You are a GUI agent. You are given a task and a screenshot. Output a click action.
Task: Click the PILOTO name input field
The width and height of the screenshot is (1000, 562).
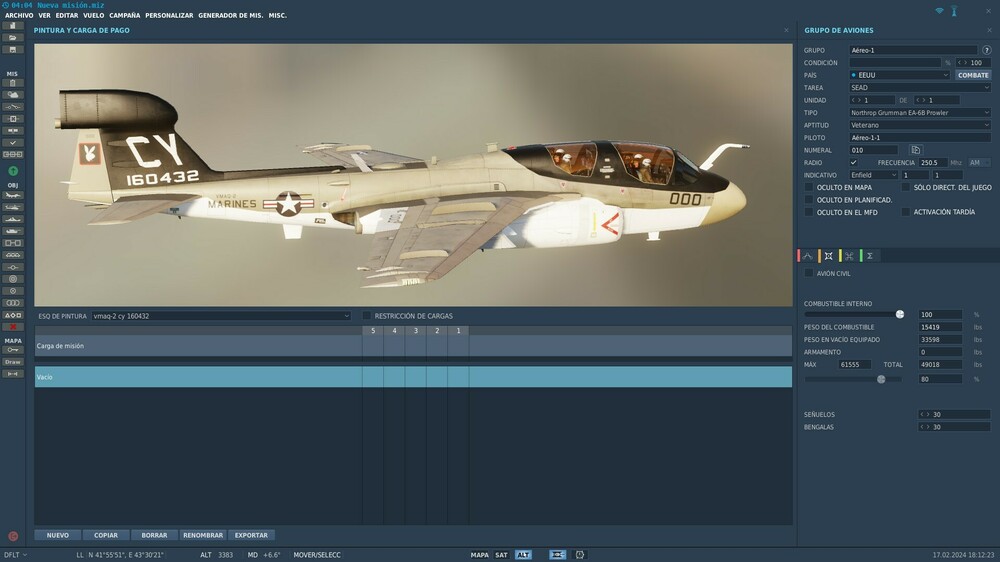pyautogui.click(x=920, y=138)
